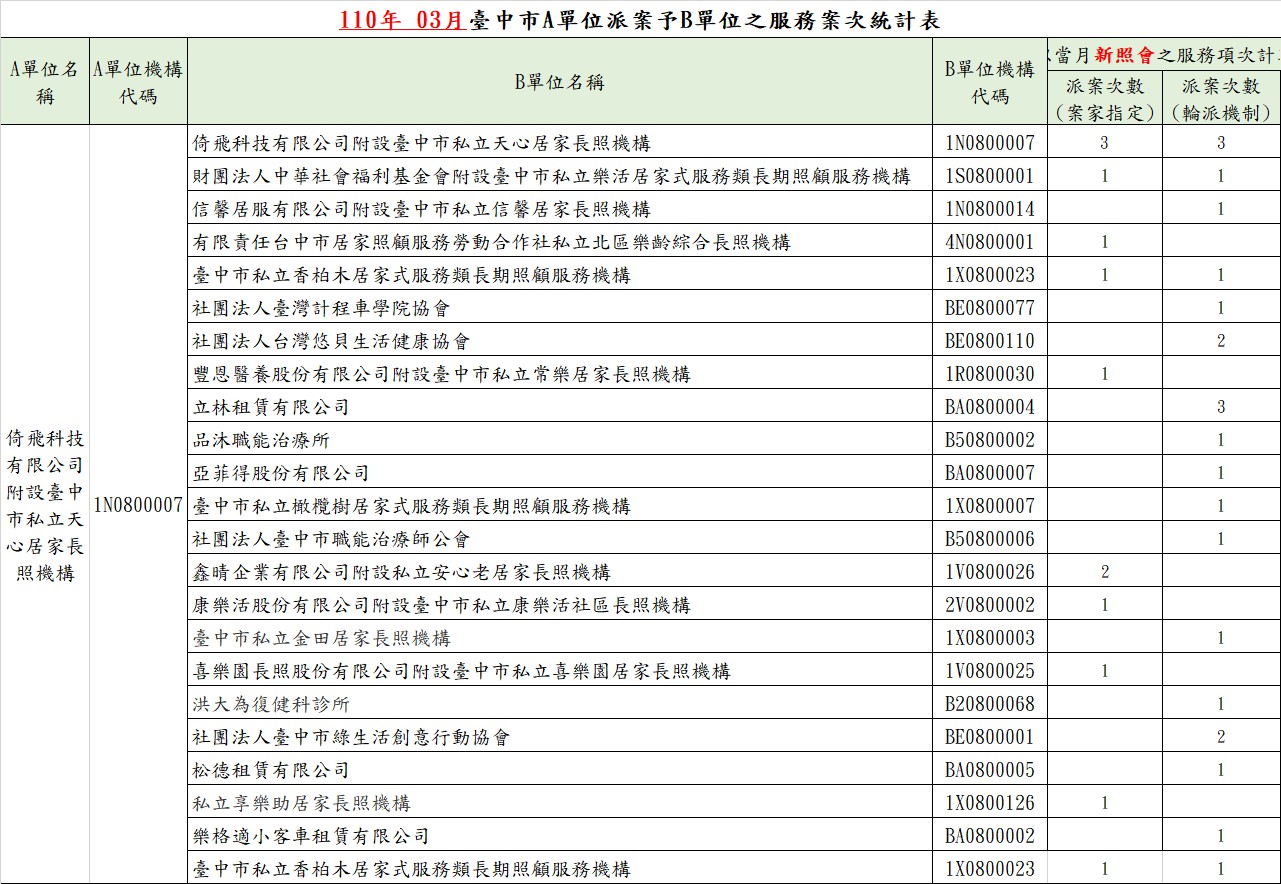Select the value 1 in 品沐職能治療所 row
The height and width of the screenshot is (884, 1281).
(x=1221, y=440)
